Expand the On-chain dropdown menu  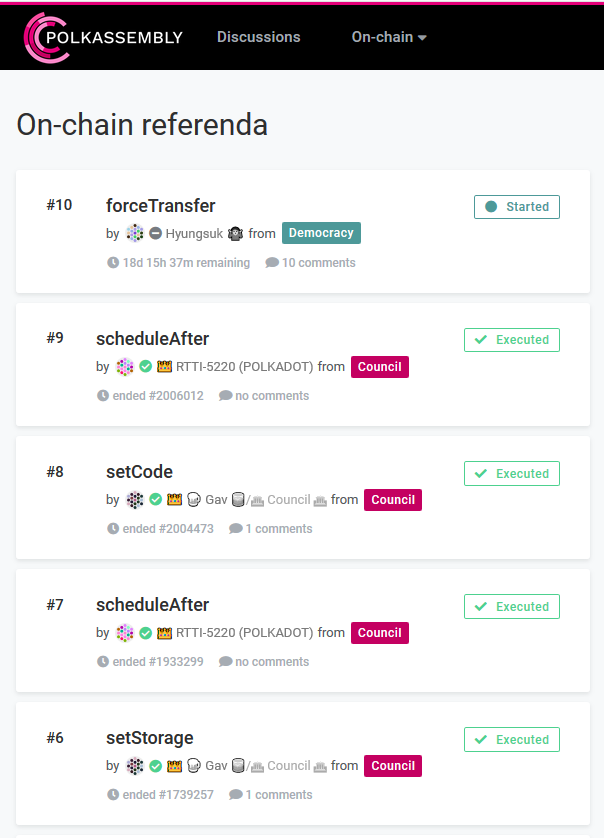click(x=389, y=37)
